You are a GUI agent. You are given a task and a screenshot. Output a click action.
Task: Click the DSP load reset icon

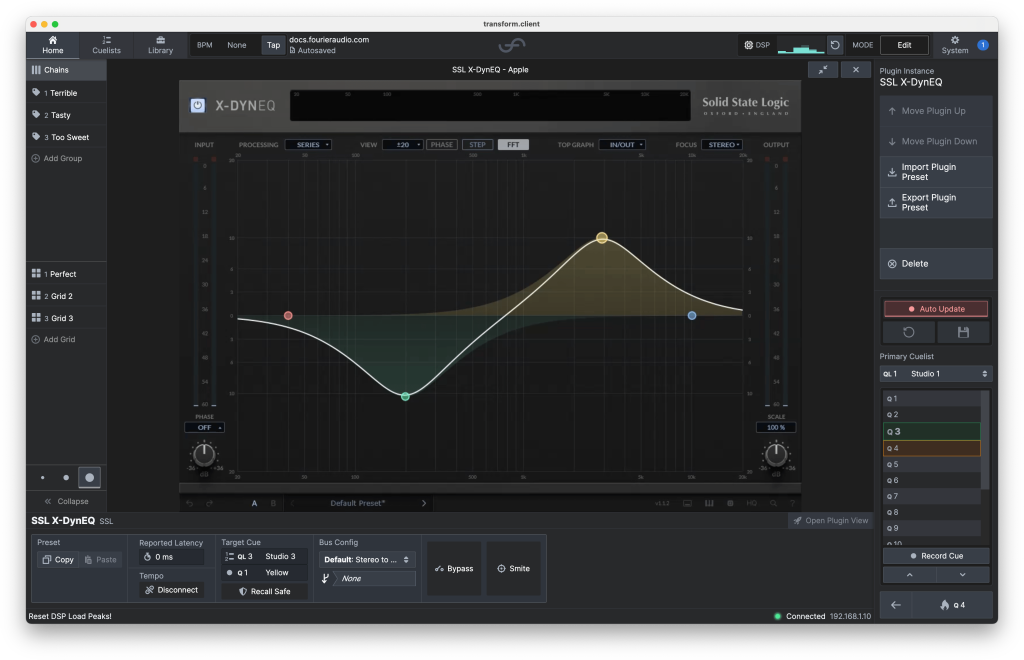[x=835, y=45]
